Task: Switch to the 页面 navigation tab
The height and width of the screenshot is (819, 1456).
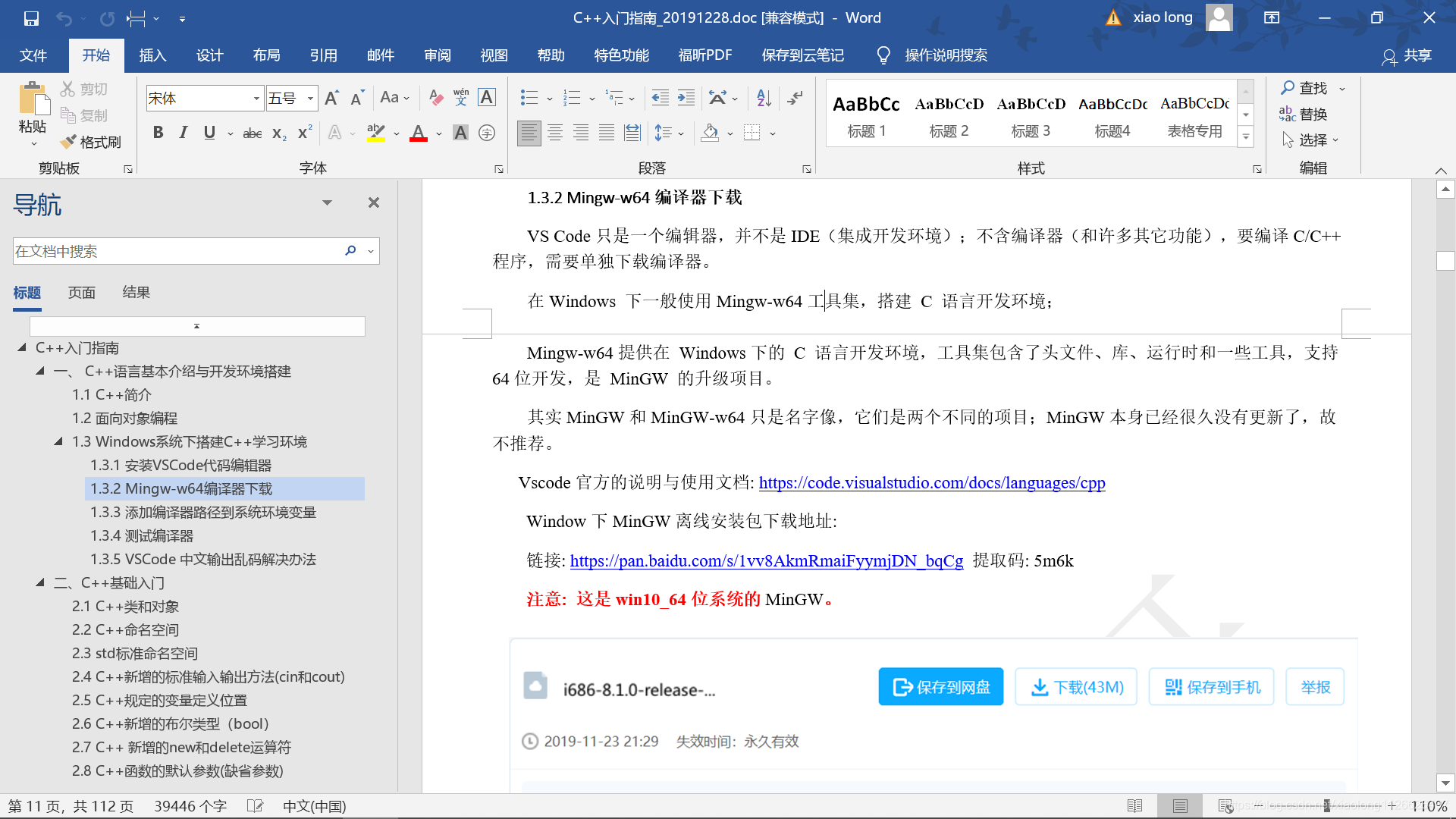Action: [x=81, y=293]
